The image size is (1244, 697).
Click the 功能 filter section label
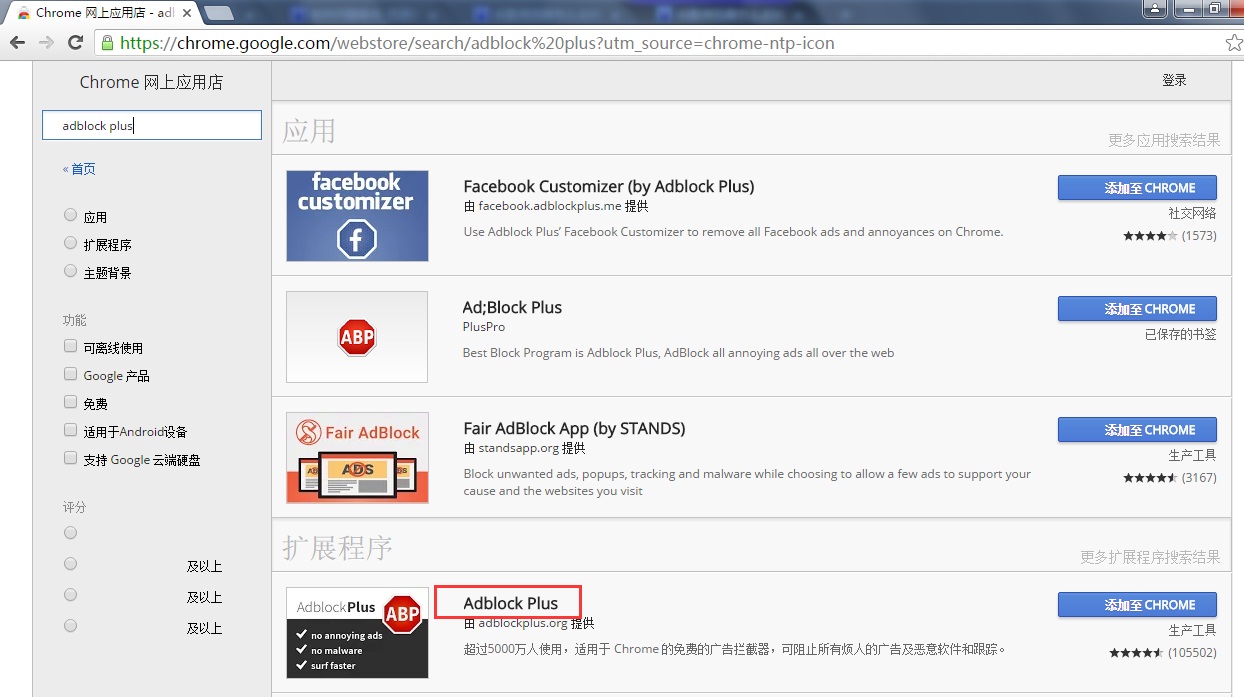click(x=74, y=320)
